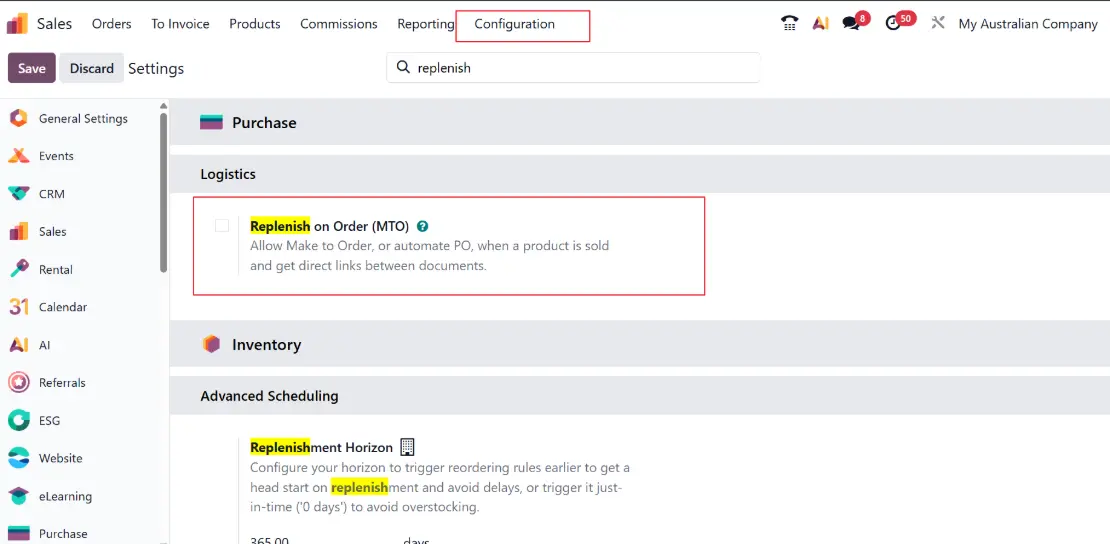Click the eLearning graduation cap icon
The width and height of the screenshot is (1110, 544).
pyautogui.click(x=18, y=496)
